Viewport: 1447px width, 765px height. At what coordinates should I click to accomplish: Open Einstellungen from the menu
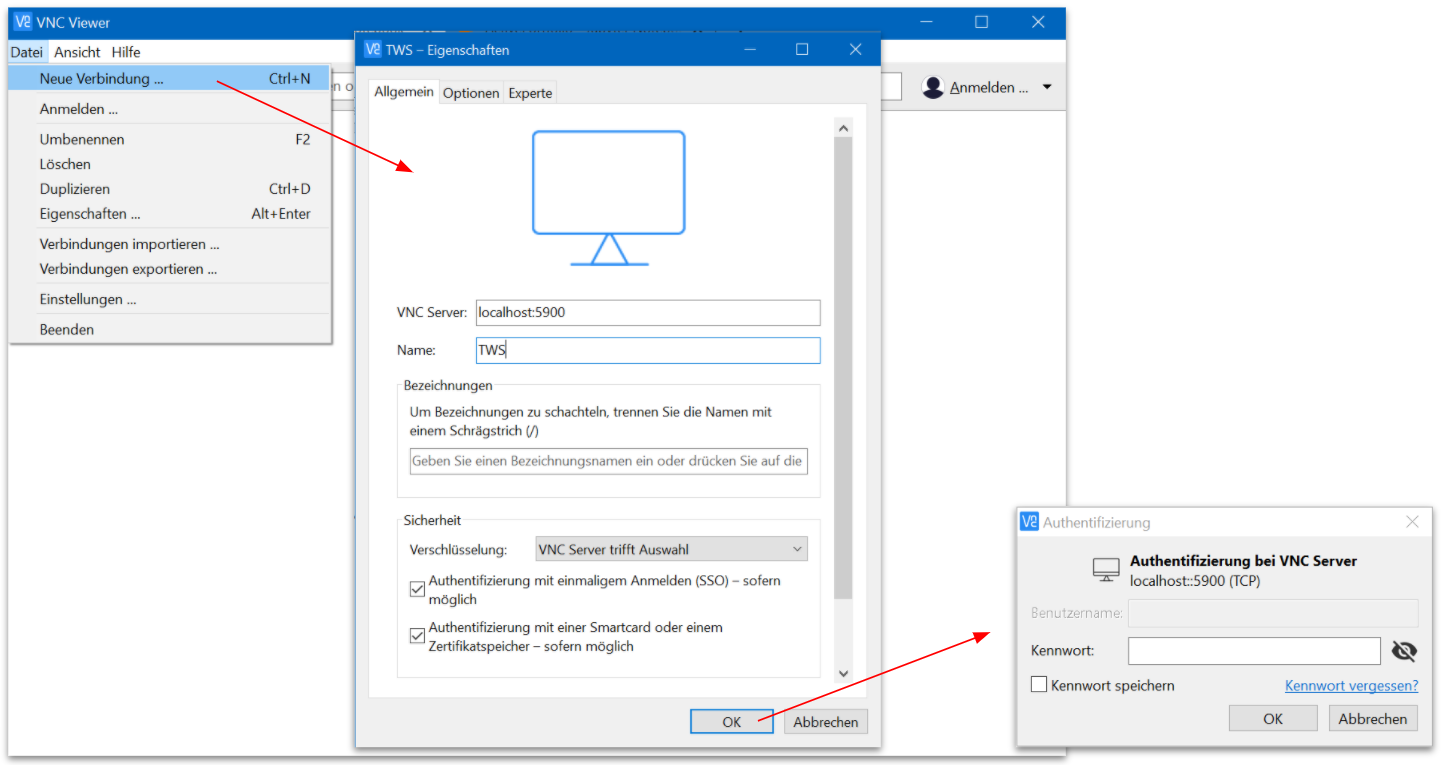pyautogui.click(x=169, y=299)
